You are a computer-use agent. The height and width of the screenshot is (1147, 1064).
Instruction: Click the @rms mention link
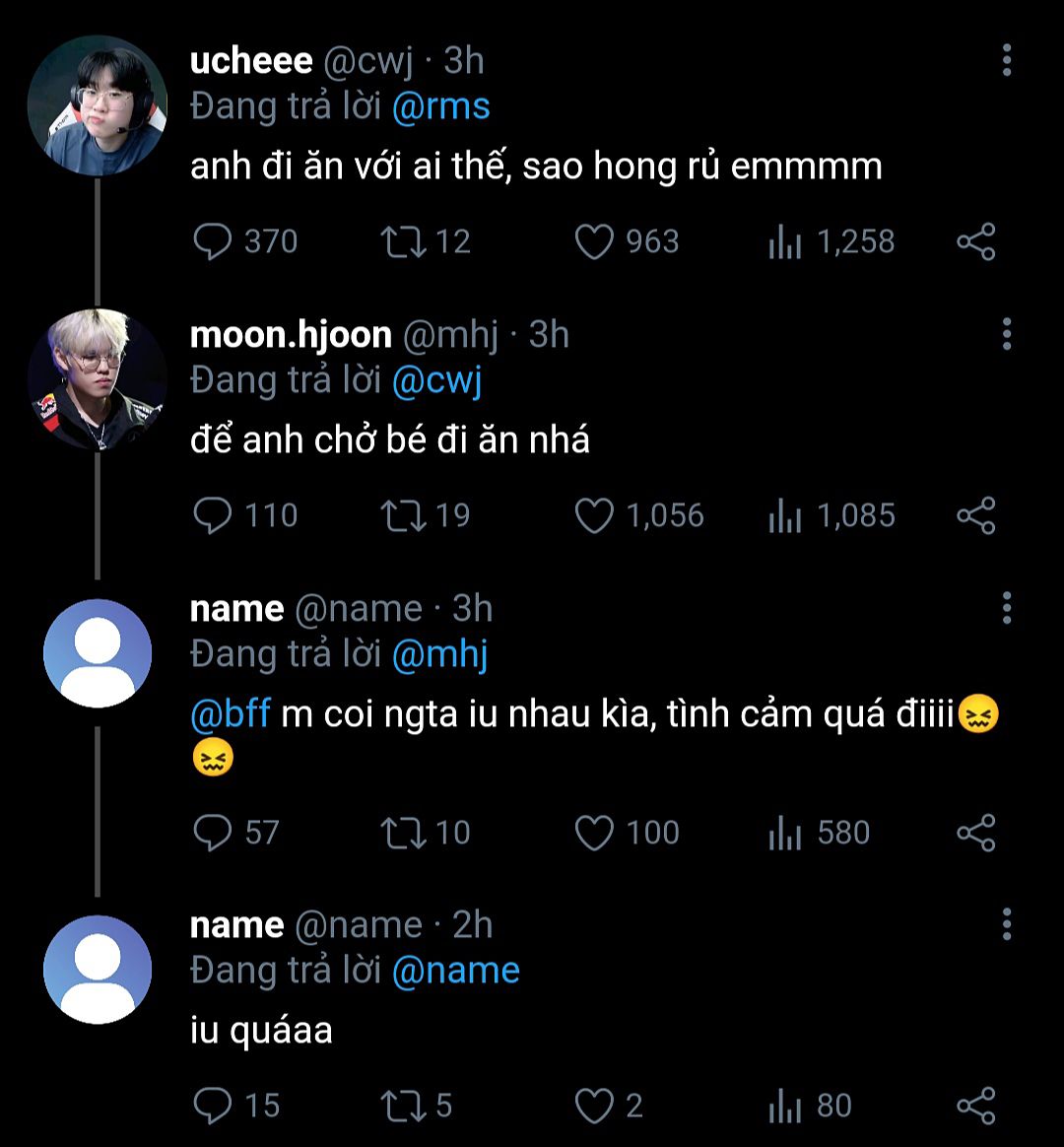(x=440, y=106)
